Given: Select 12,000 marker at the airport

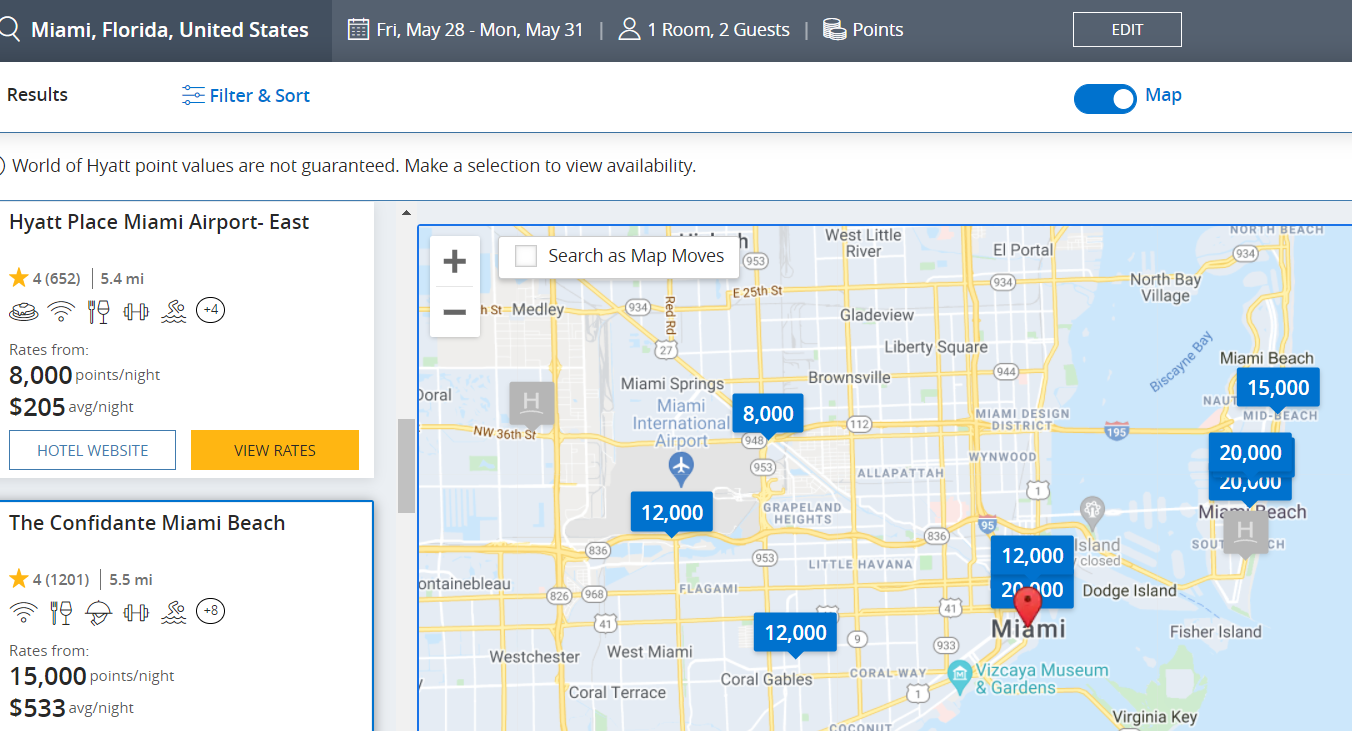Looking at the screenshot, I should [x=672, y=513].
